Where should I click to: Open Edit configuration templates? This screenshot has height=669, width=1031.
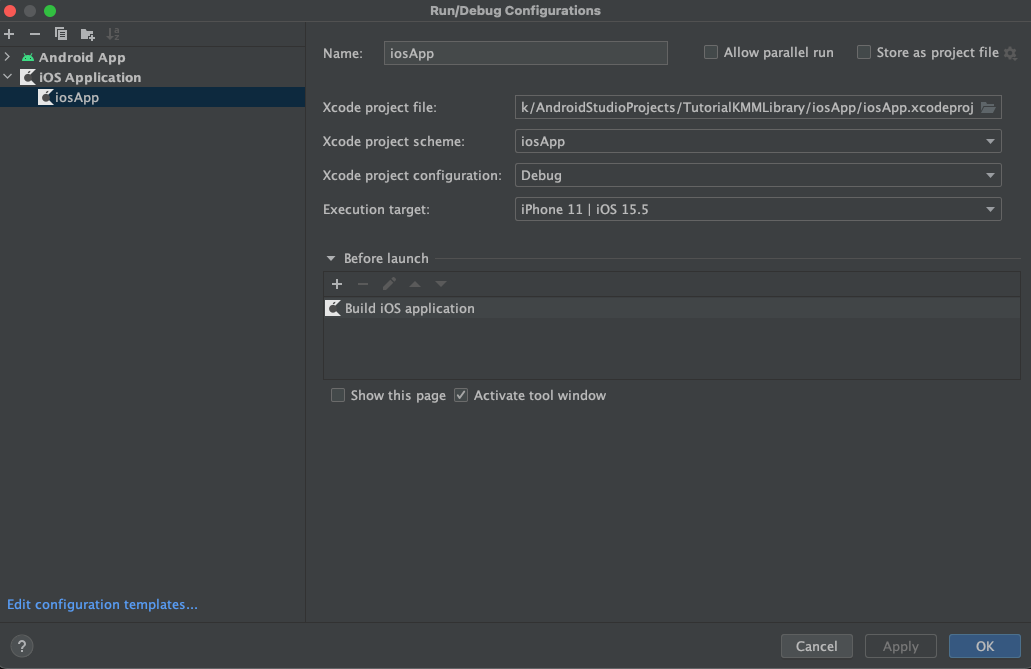(102, 604)
